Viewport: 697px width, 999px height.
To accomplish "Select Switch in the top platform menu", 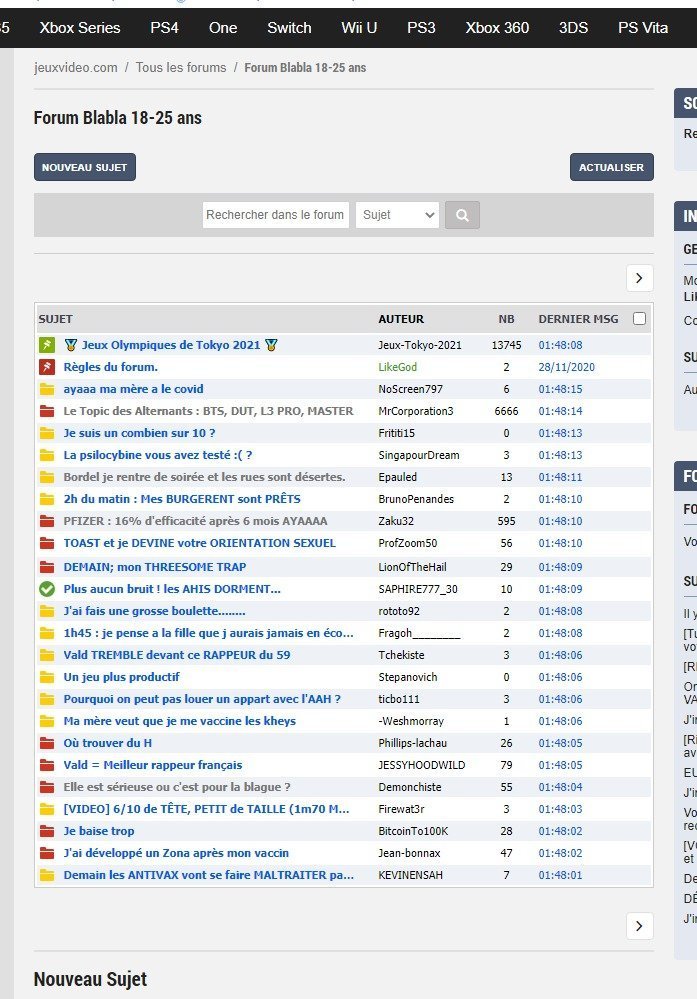I will [289, 28].
